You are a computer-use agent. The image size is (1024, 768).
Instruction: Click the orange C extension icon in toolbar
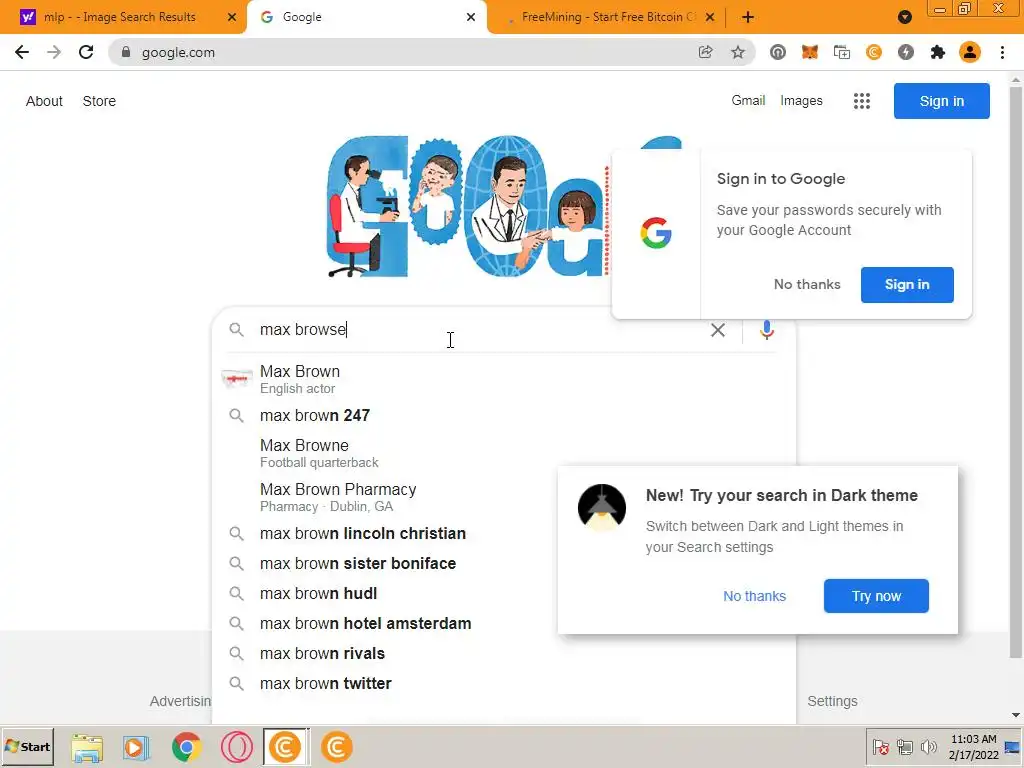(874, 52)
